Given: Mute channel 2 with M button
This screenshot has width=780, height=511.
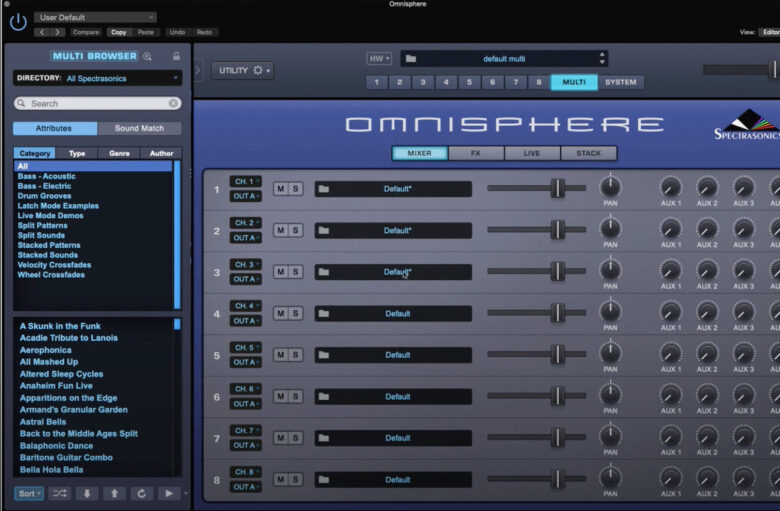Looking at the screenshot, I should (x=281, y=230).
